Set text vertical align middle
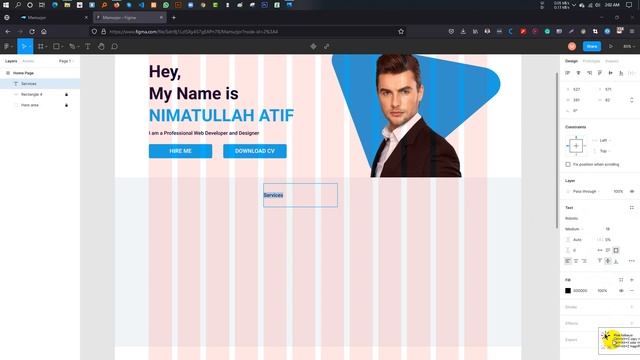Viewport: 640px width, 360px height. tap(608, 261)
